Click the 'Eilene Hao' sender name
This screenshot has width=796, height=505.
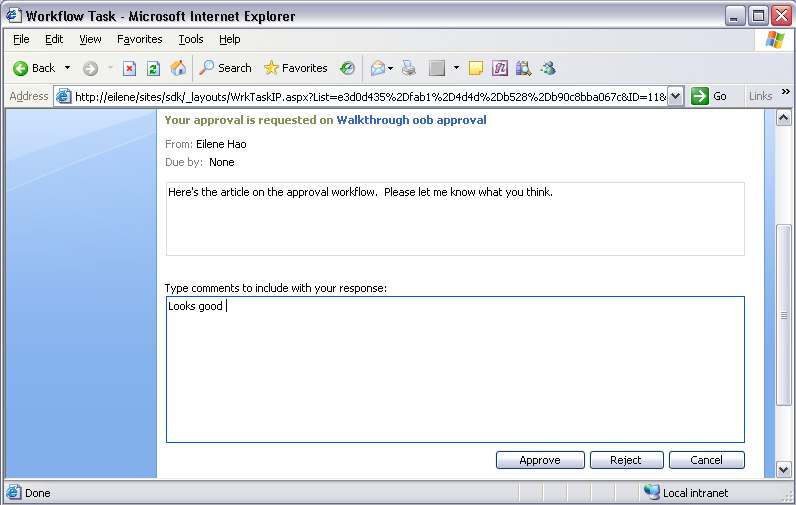(221, 144)
